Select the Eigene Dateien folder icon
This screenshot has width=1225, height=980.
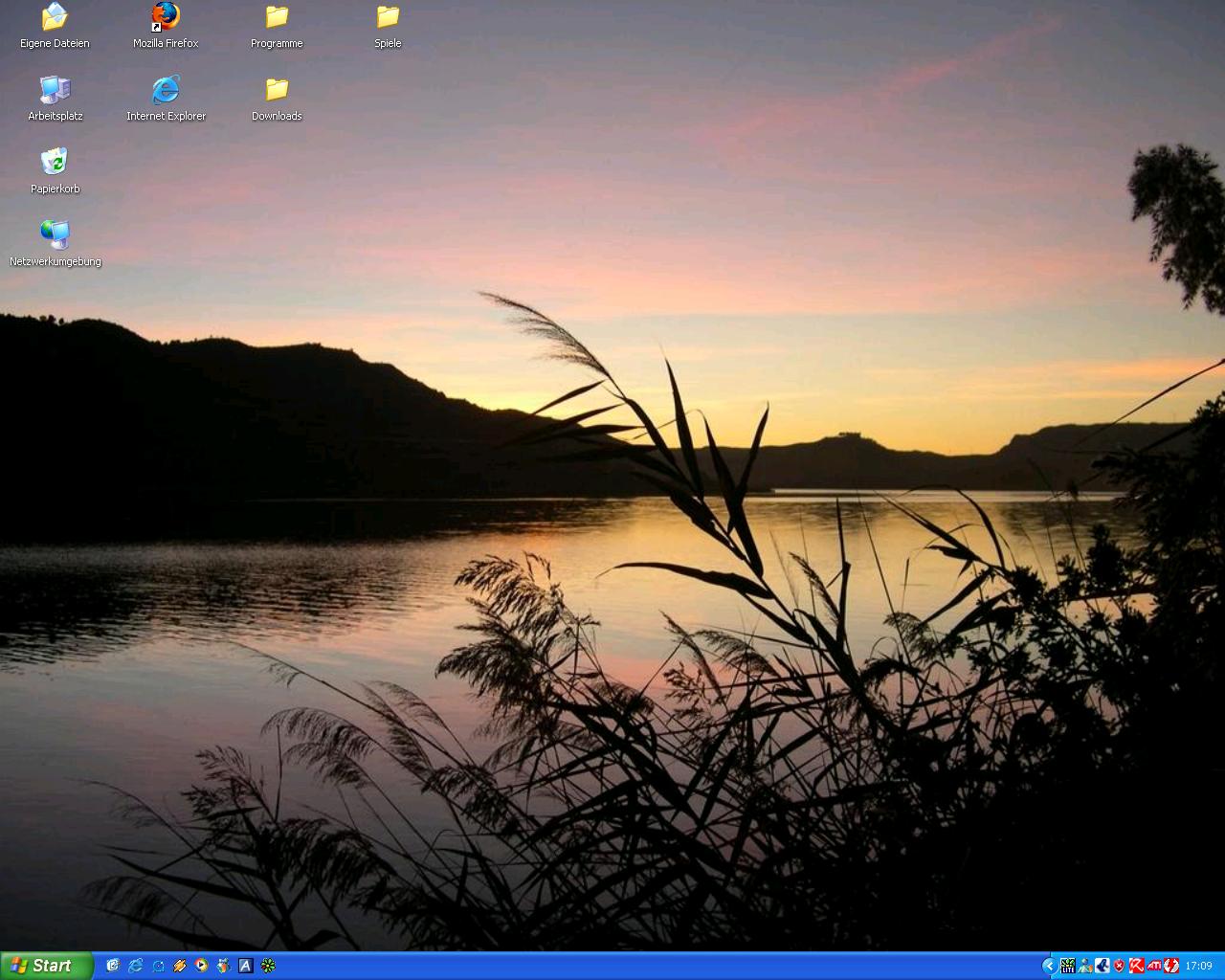[x=55, y=17]
